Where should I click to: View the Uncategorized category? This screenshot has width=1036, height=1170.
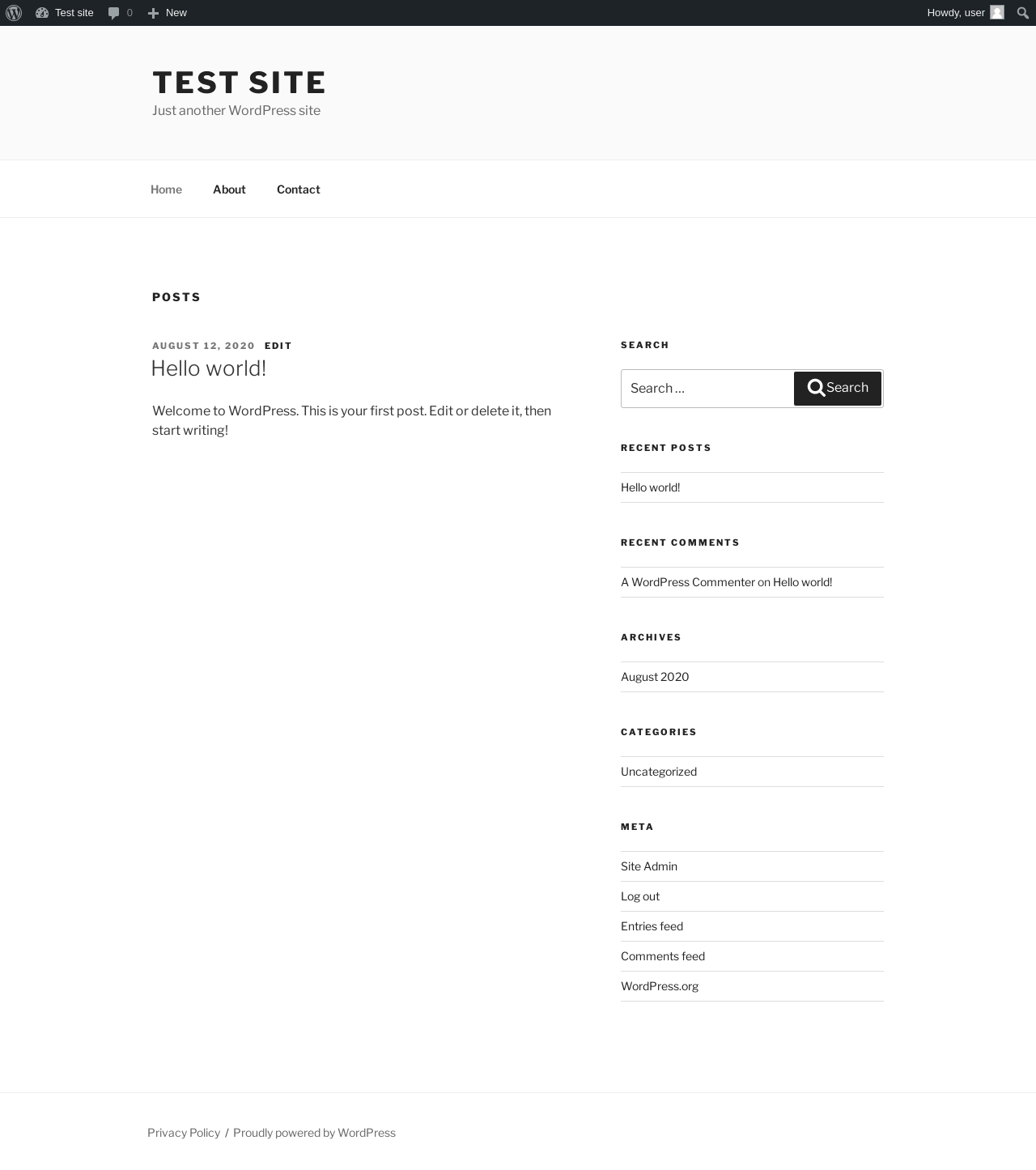click(x=658, y=772)
